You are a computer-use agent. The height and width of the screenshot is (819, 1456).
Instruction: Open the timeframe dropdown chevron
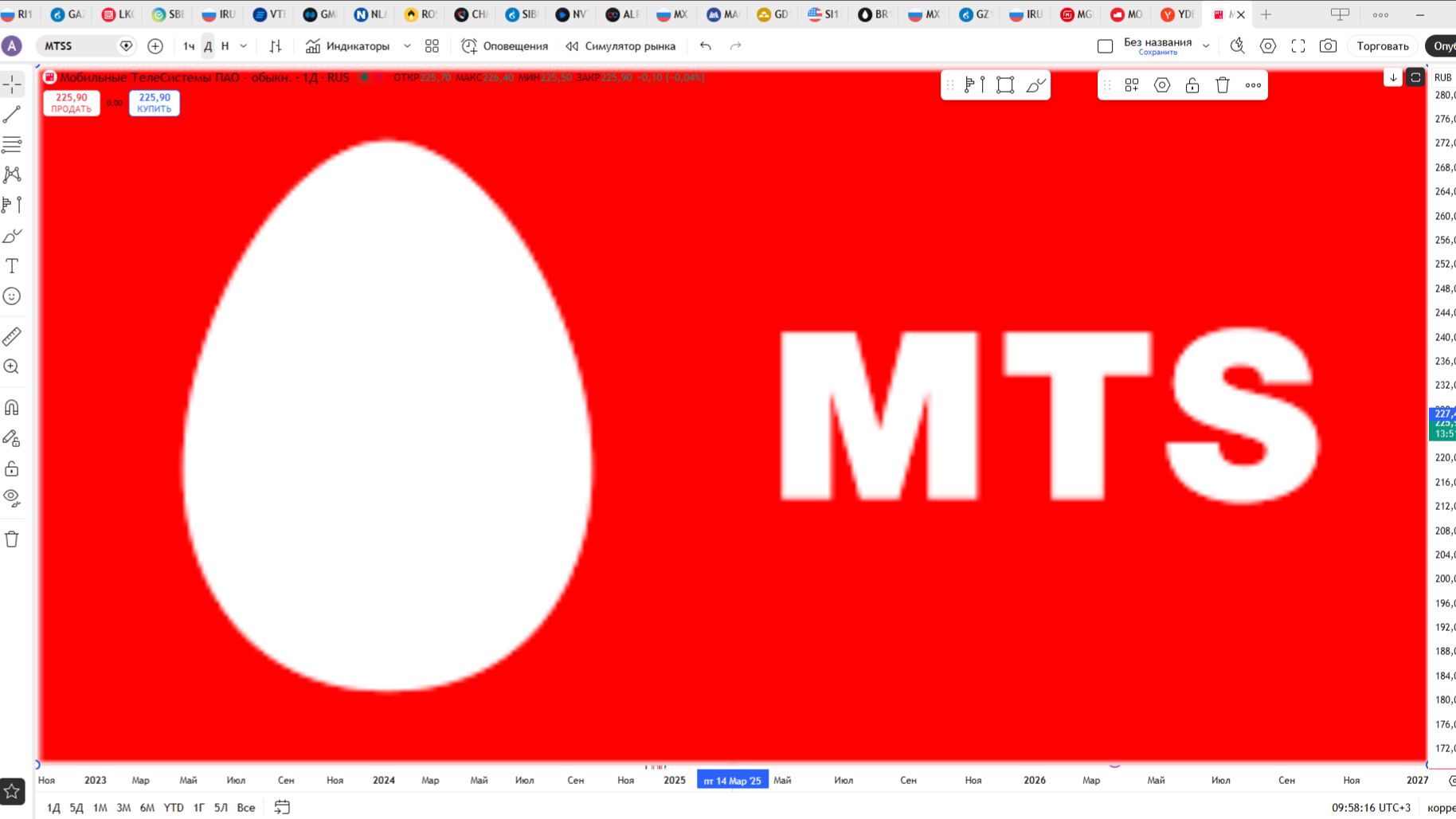[244, 45]
